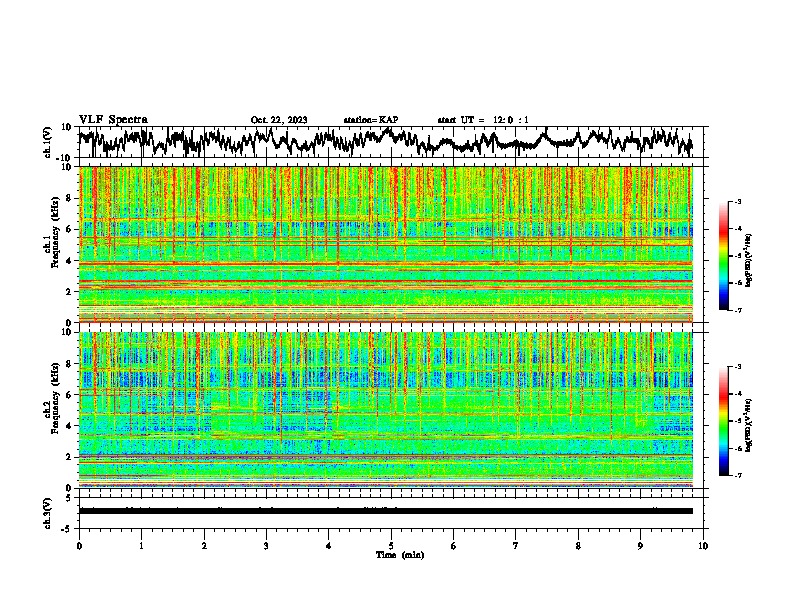
Task: Click the "VLF Spectra" plot title
Action: [113, 120]
